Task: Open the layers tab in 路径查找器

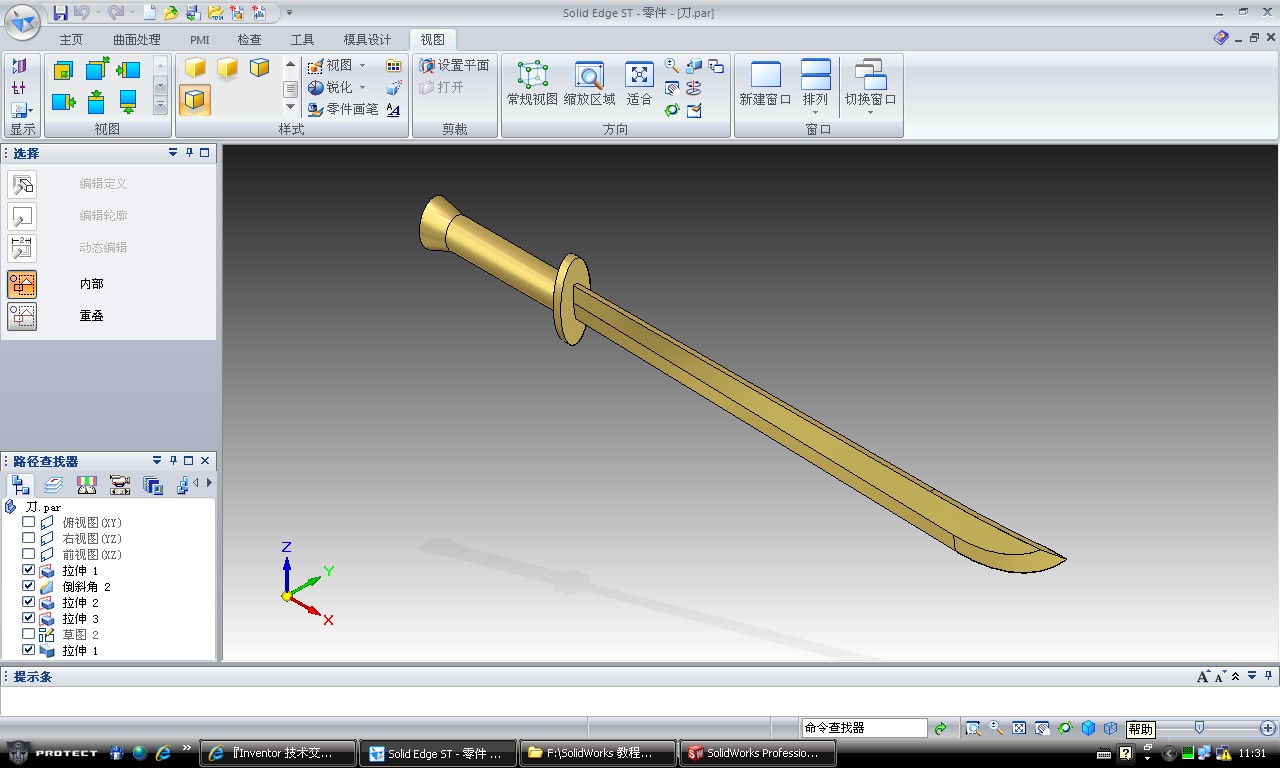Action: (x=54, y=485)
